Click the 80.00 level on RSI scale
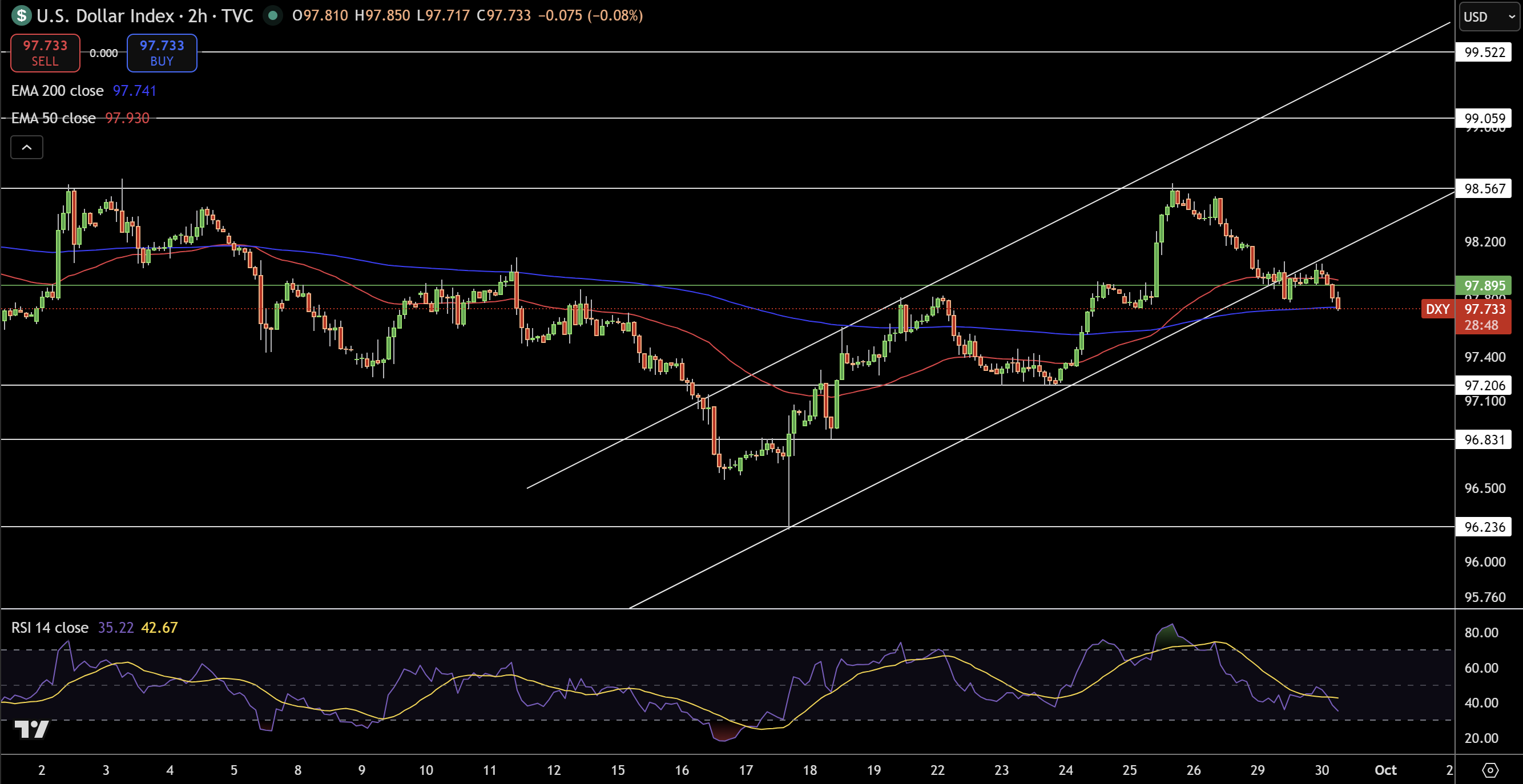The height and width of the screenshot is (784, 1523). point(1481,632)
